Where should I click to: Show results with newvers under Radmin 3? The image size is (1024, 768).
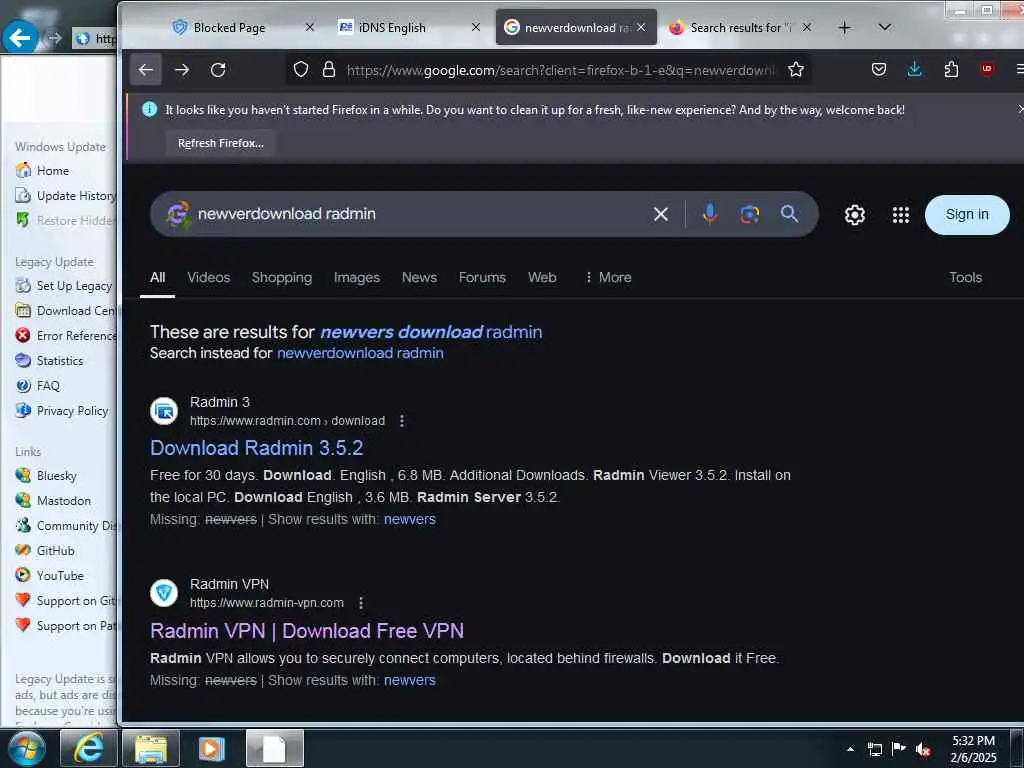[x=409, y=519]
